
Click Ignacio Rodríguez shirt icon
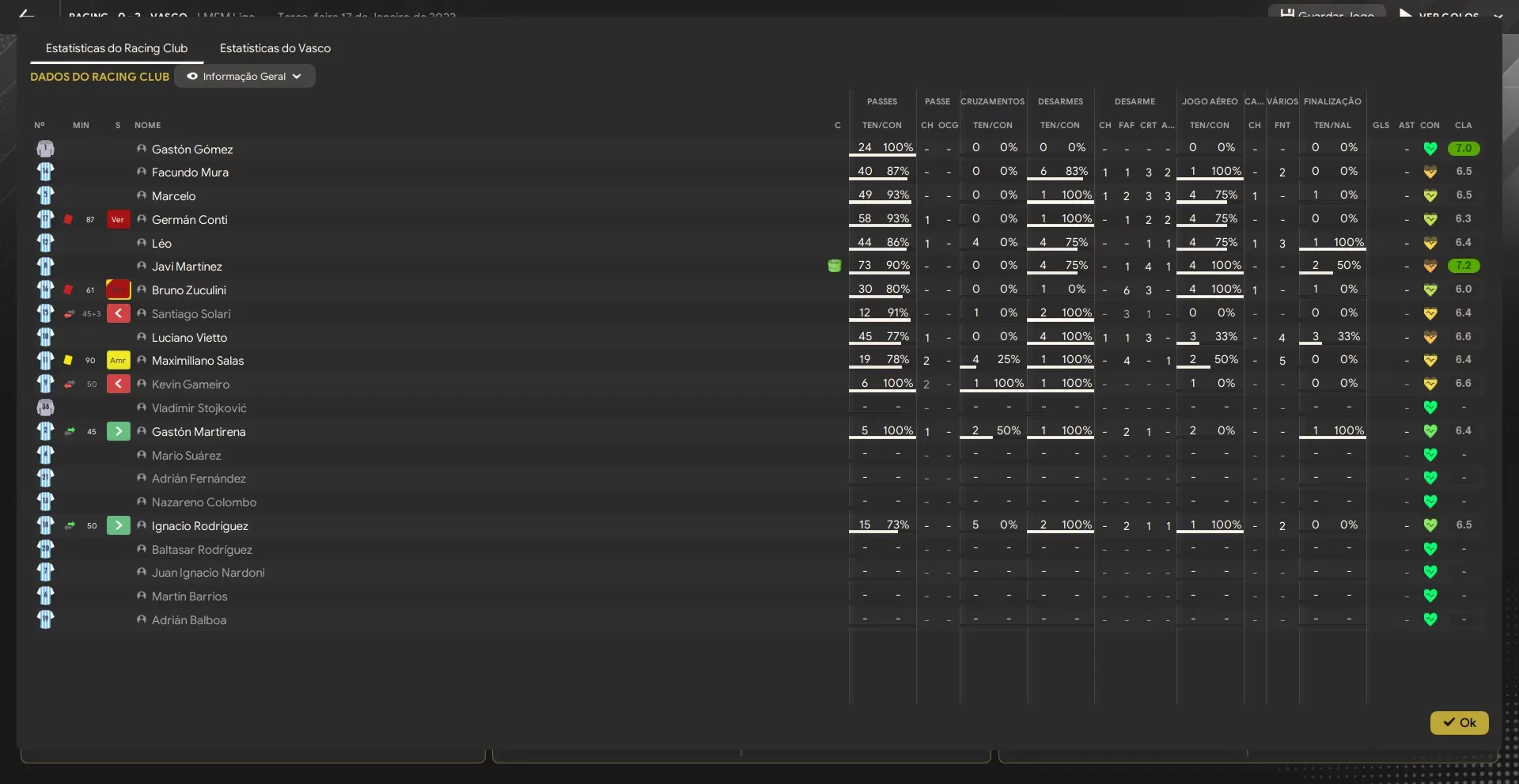pos(45,525)
